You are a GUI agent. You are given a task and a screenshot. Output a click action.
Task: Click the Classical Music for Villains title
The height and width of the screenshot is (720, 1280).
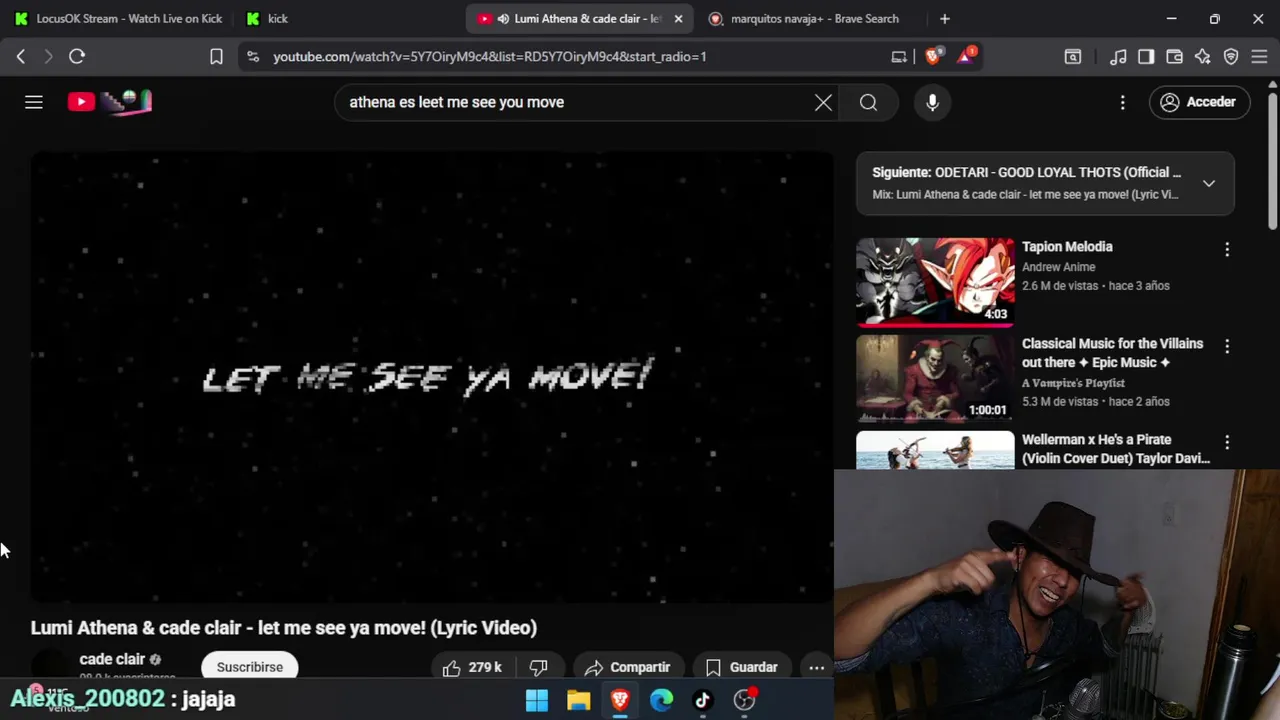coord(1112,353)
